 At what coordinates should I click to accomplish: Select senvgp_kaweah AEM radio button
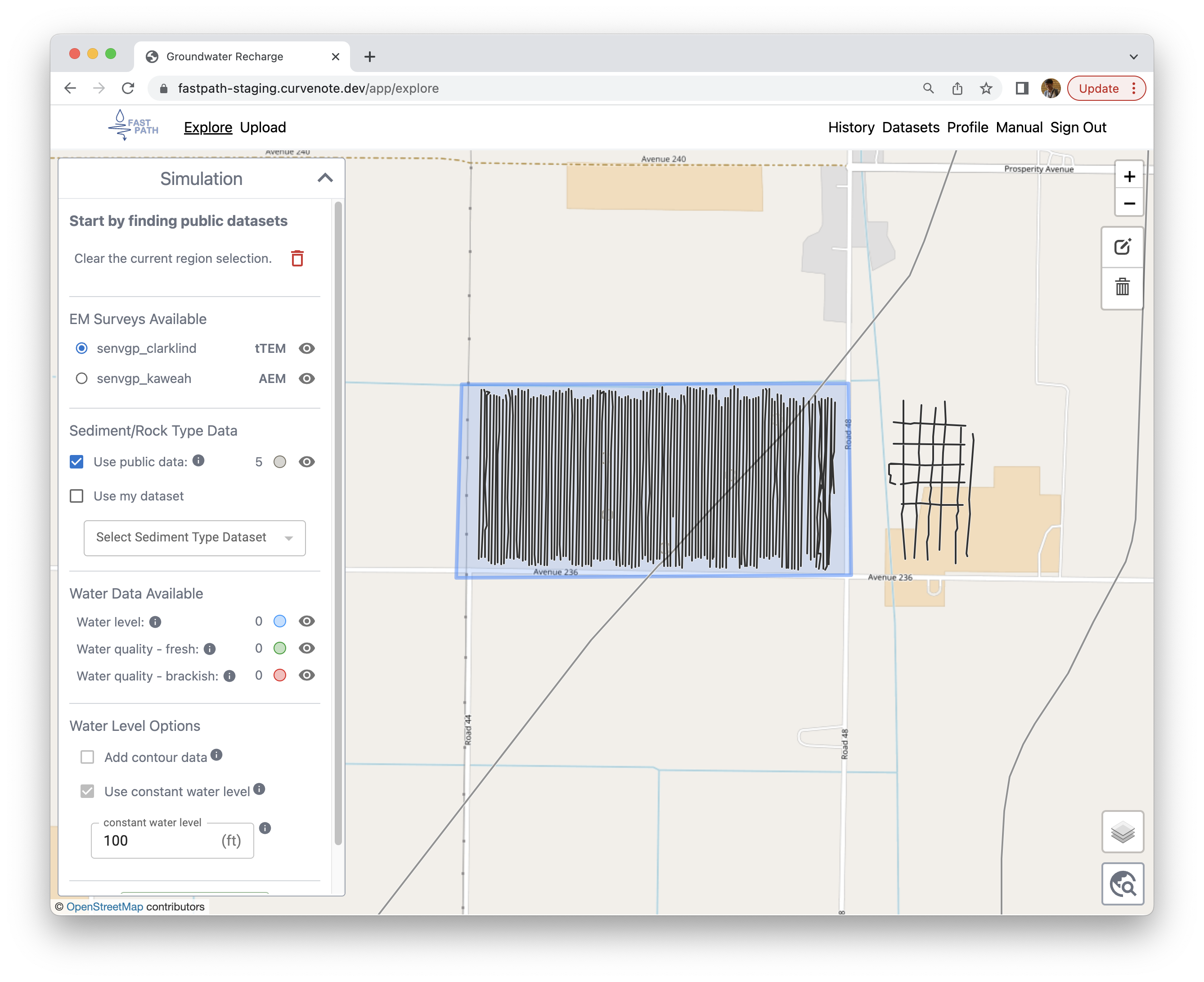point(81,378)
